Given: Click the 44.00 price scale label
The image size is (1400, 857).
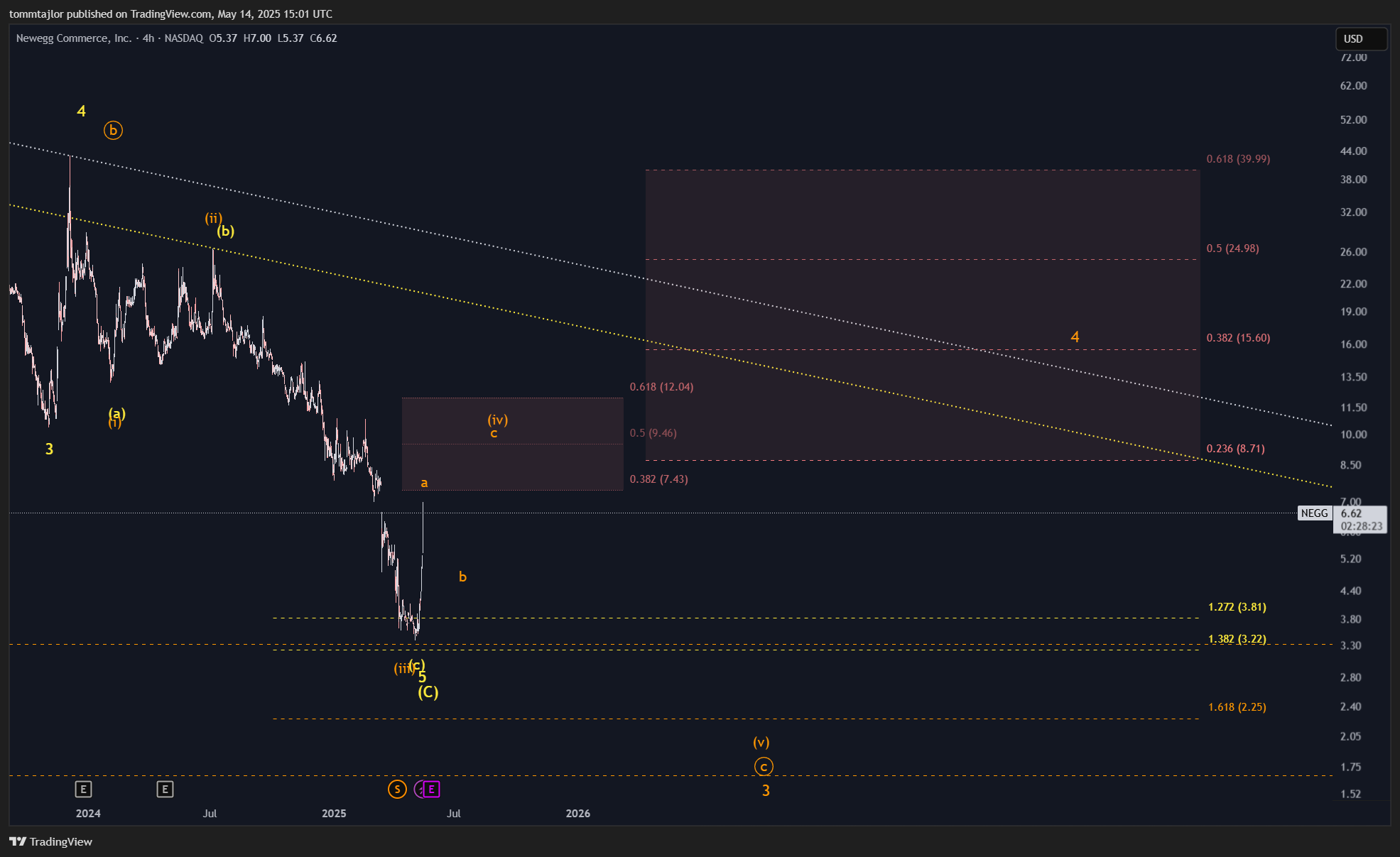Looking at the screenshot, I should (1354, 151).
